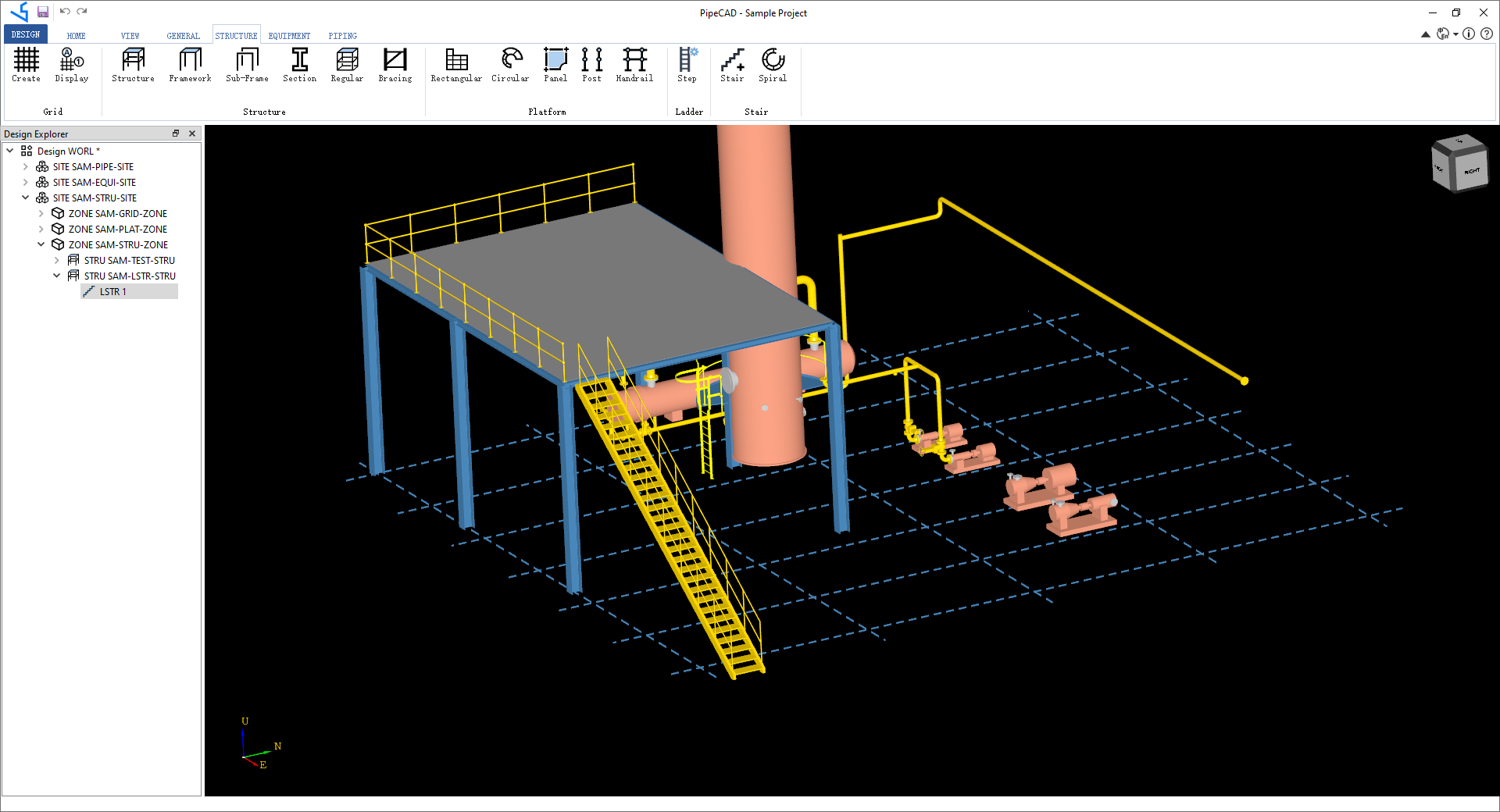
Task: Select the Circular platform tool
Action: point(509,66)
